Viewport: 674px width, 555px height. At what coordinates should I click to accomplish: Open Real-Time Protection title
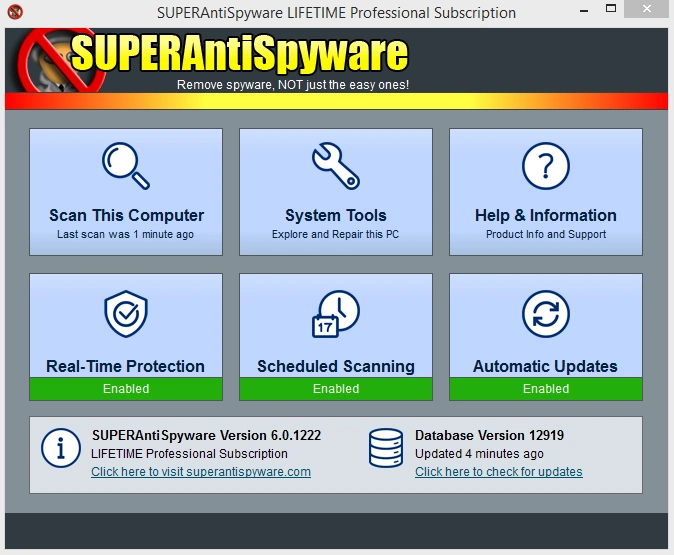coord(126,366)
